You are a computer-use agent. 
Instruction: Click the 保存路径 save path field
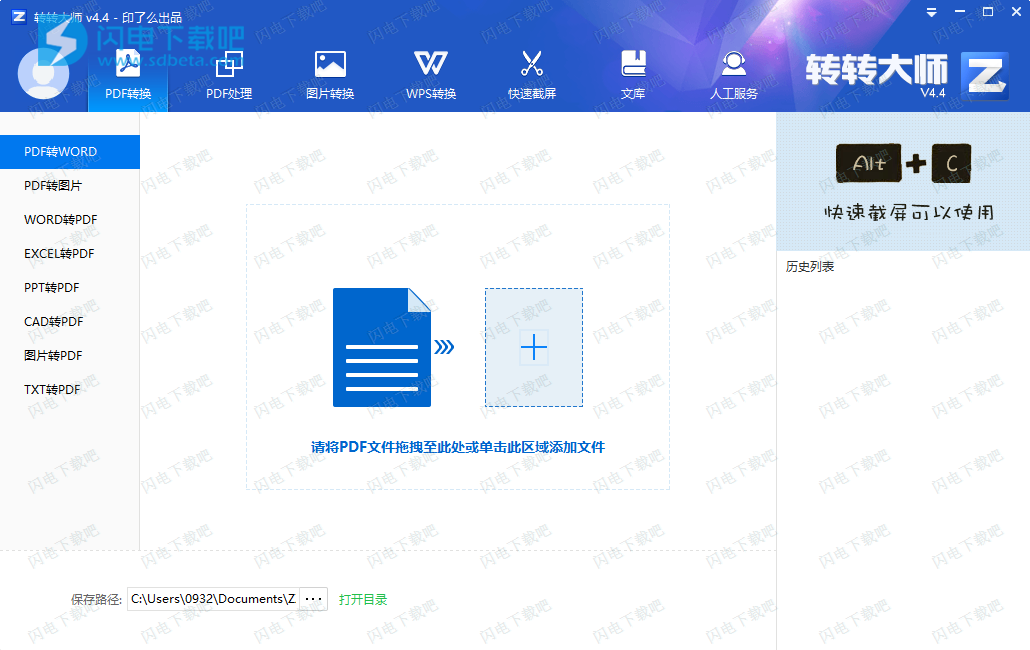click(212, 599)
